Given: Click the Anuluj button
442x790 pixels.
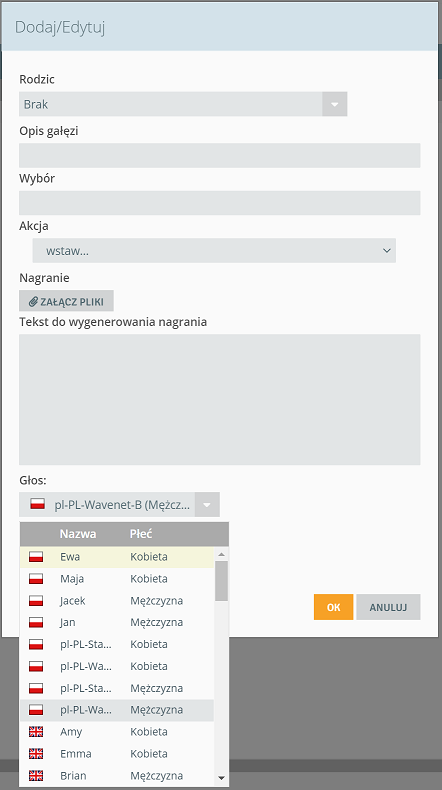Looking at the screenshot, I should [x=388, y=607].
